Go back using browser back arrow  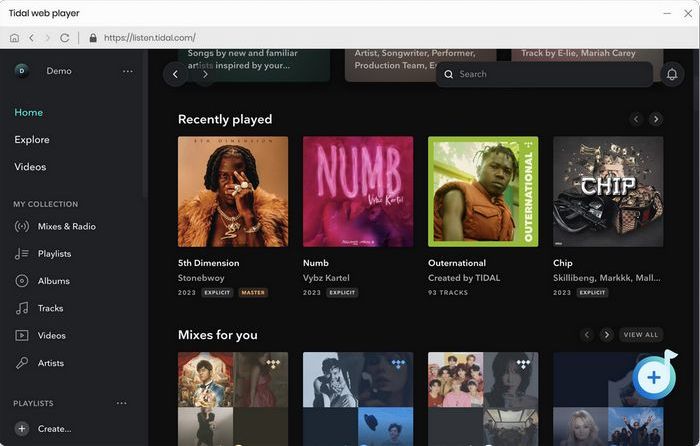[31, 38]
